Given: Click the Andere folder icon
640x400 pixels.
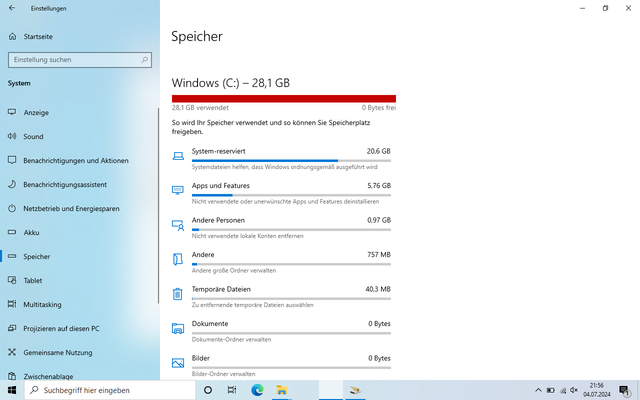Looking at the screenshot, I should (178, 259).
